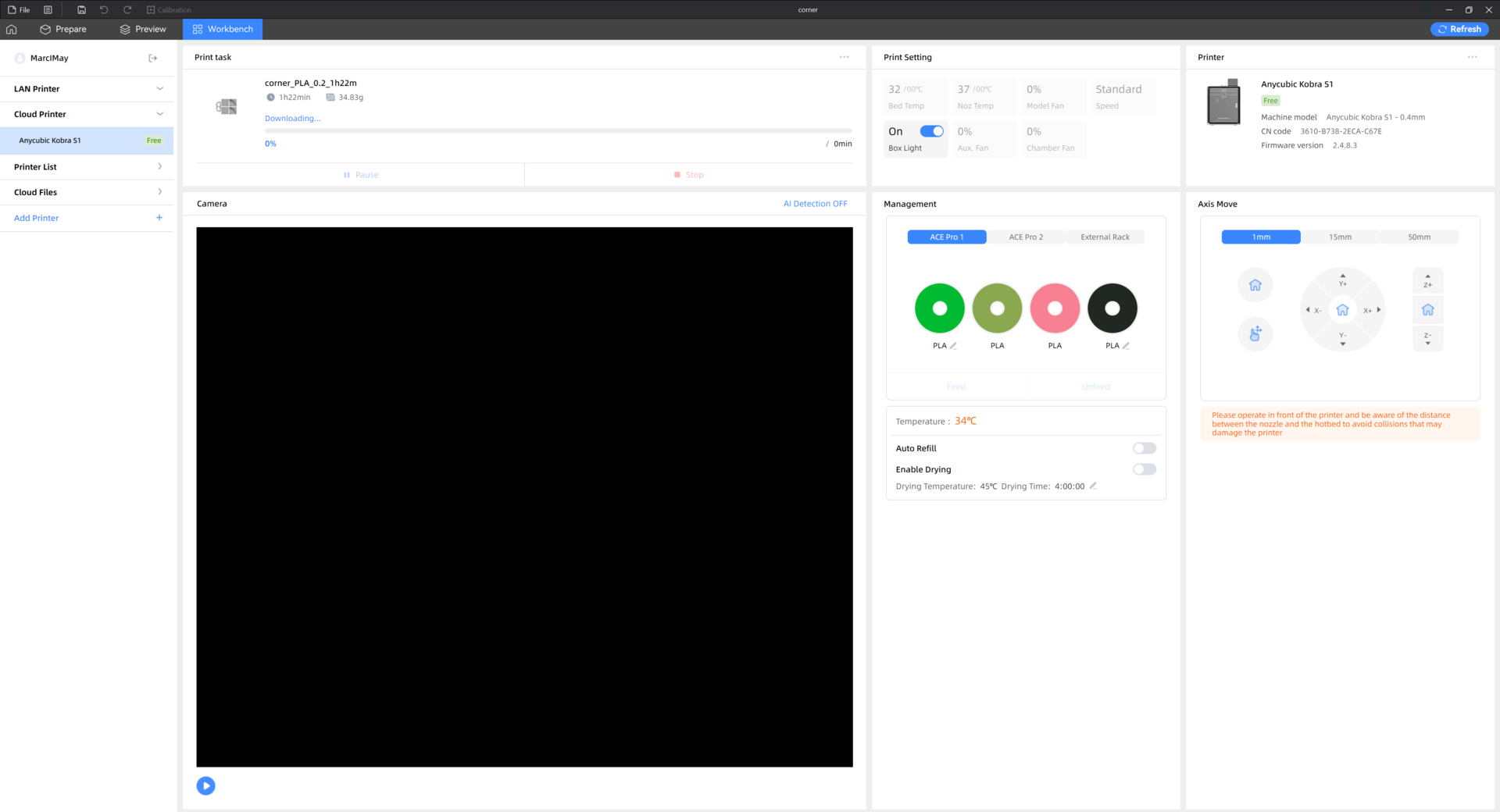1500x812 pixels.
Task: Start the camera stream play button
Action: click(206, 786)
